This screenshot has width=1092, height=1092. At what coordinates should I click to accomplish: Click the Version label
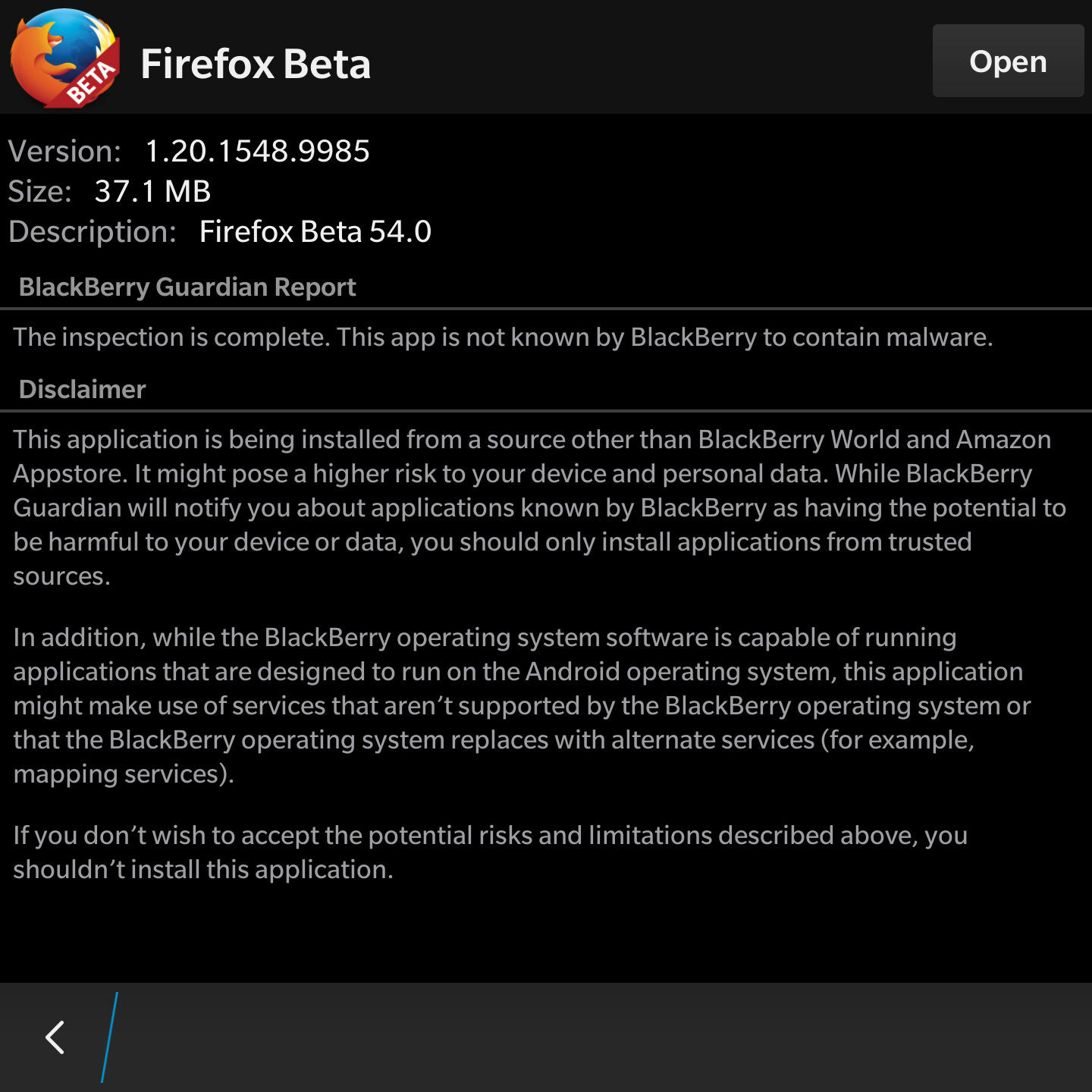(x=64, y=151)
